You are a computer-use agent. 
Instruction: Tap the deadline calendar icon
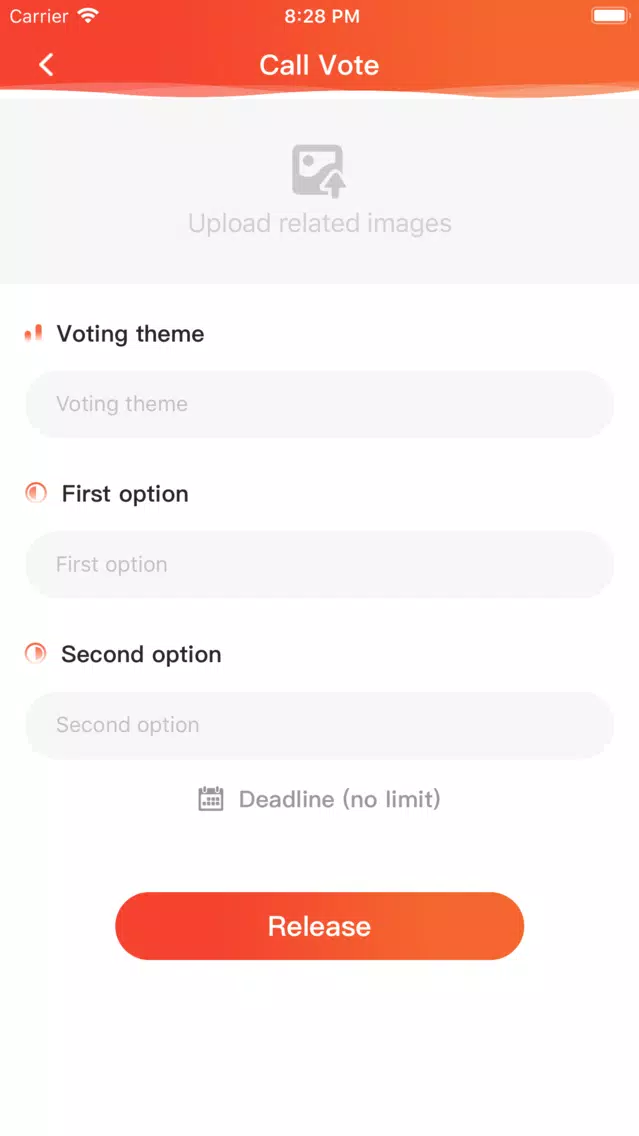pos(211,799)
